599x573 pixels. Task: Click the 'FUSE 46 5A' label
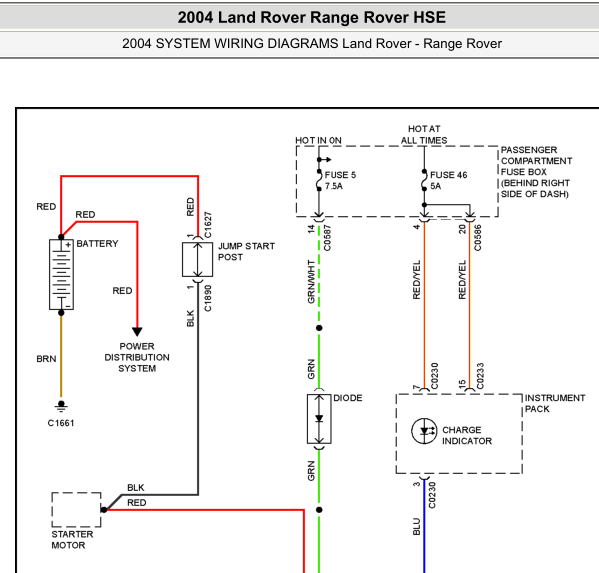(448, 180)
